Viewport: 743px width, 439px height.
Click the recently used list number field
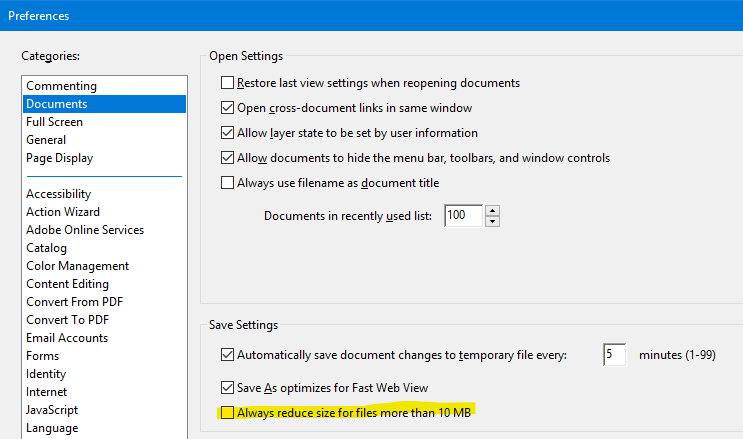463,216
